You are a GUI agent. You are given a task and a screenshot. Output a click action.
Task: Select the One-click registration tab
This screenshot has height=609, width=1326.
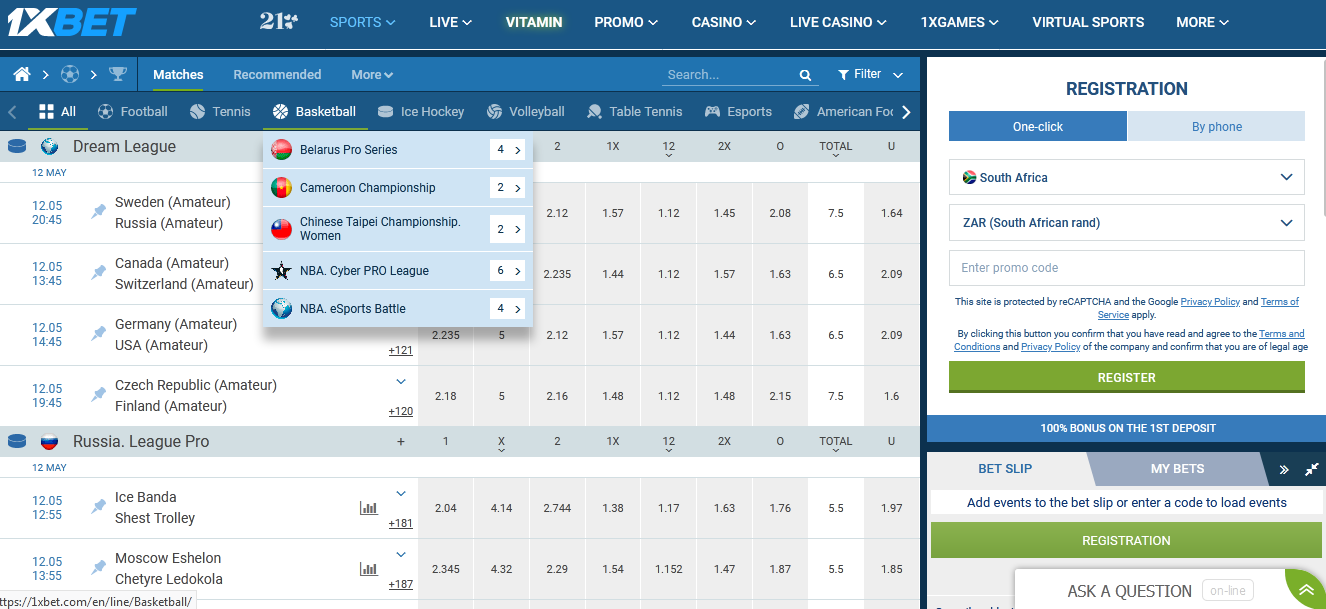[1037, 127]
